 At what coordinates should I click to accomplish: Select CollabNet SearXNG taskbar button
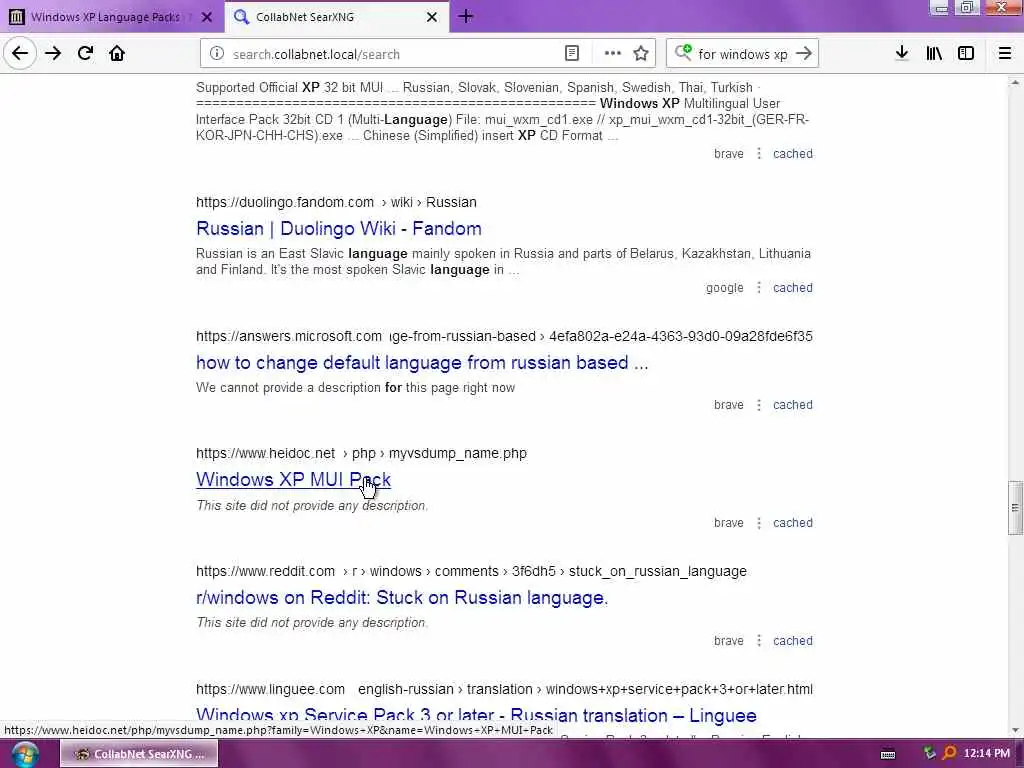pos(138,754)
